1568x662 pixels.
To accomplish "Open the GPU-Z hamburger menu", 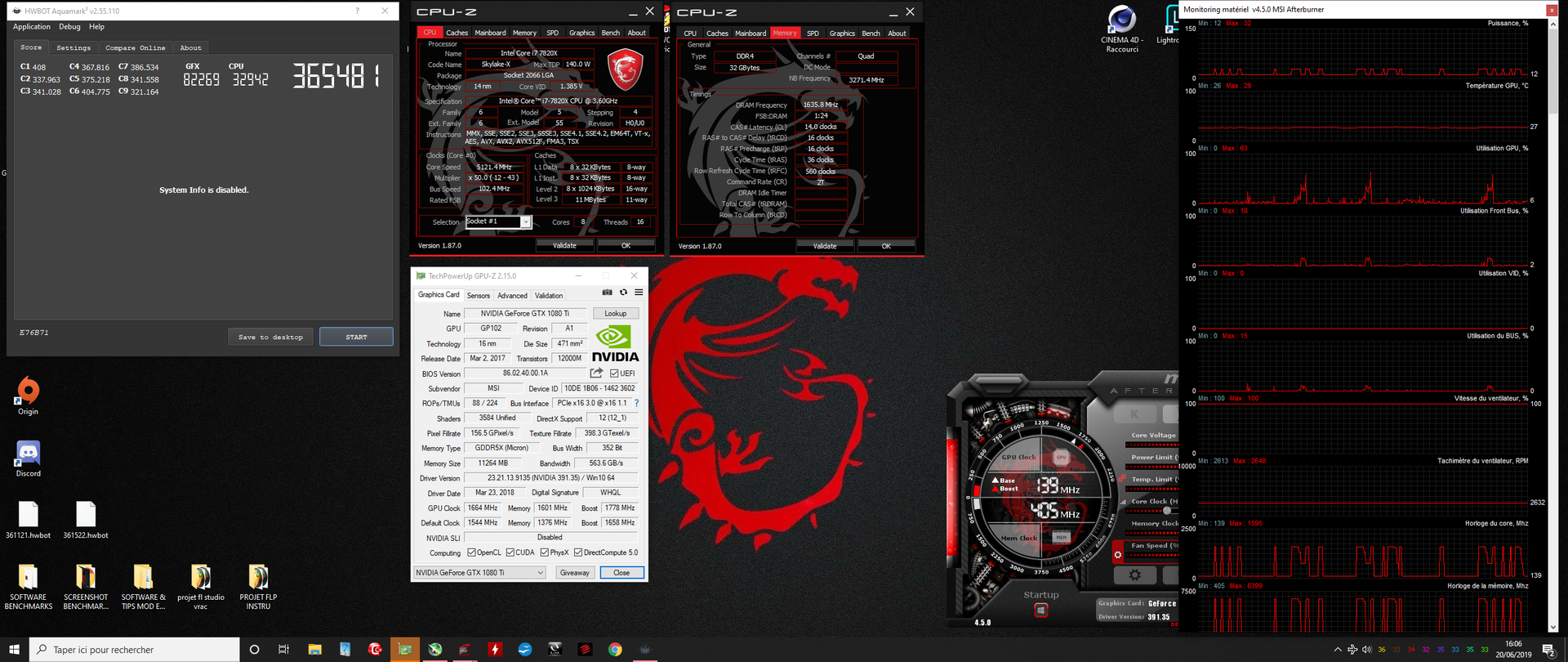I will coord(639,293).
